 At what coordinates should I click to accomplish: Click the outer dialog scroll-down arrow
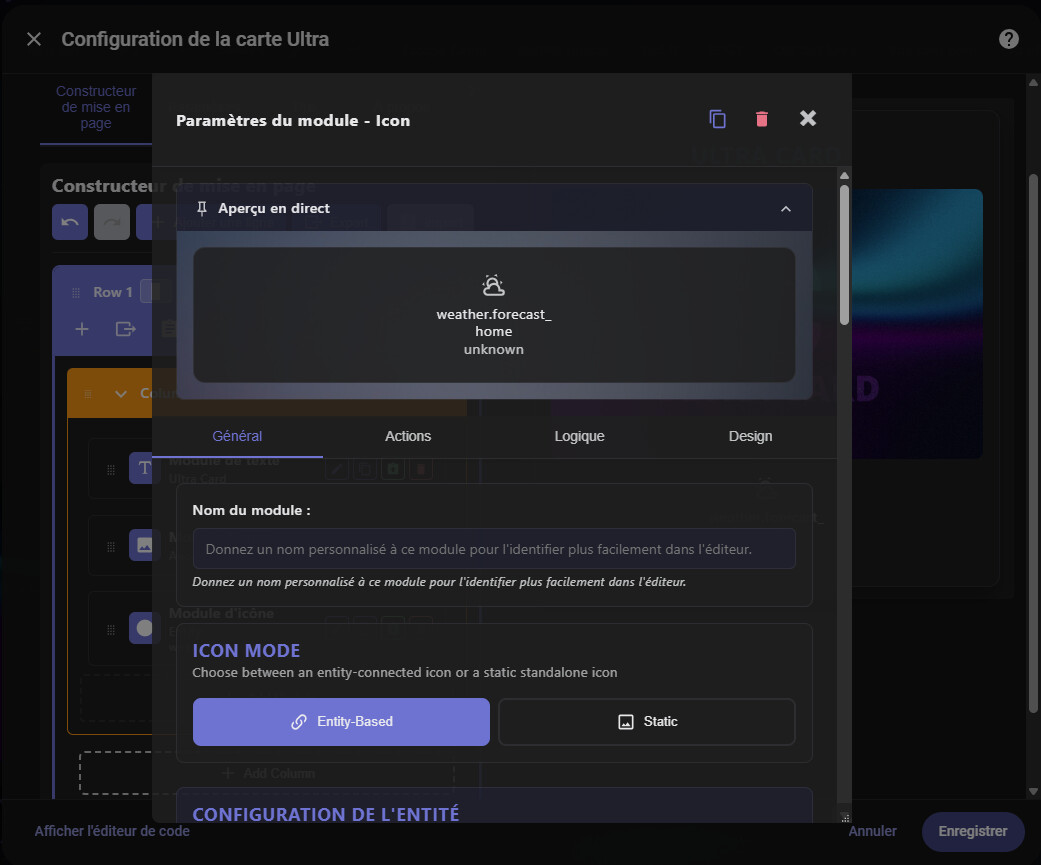pos(1032,791)
